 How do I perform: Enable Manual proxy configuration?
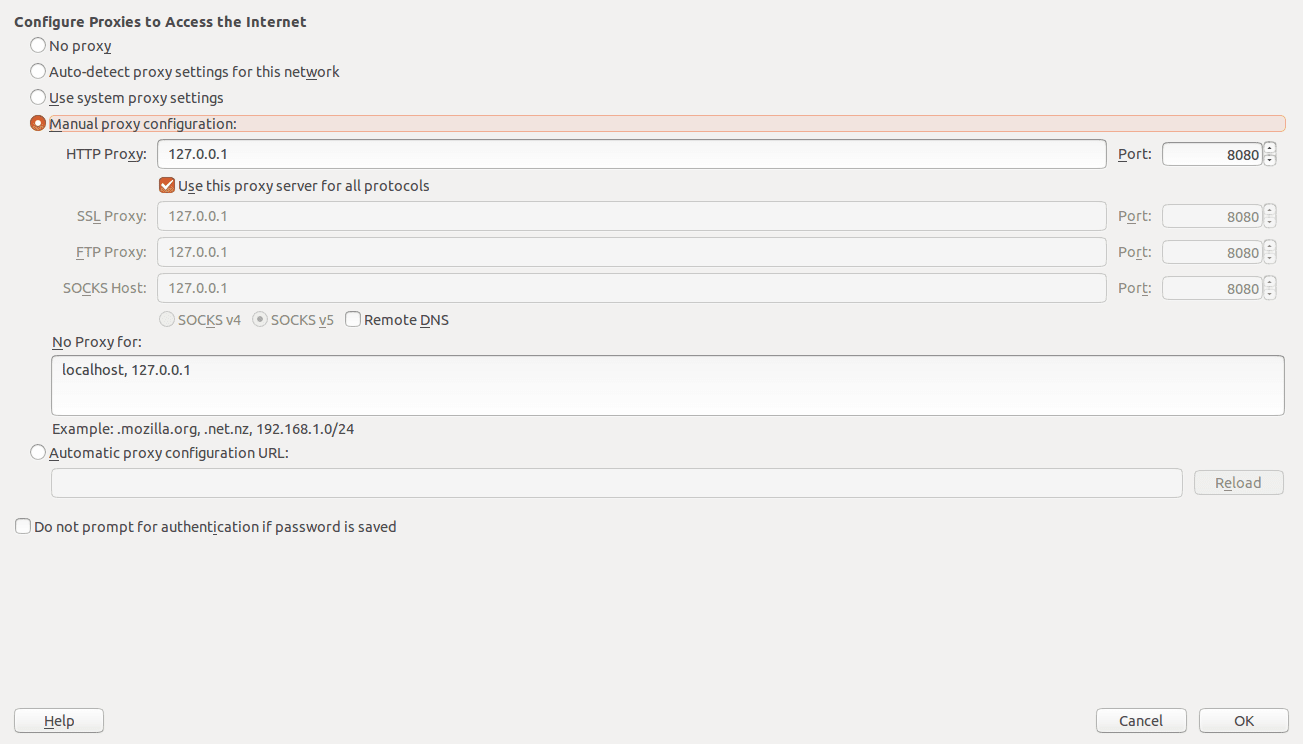[37, 122]
